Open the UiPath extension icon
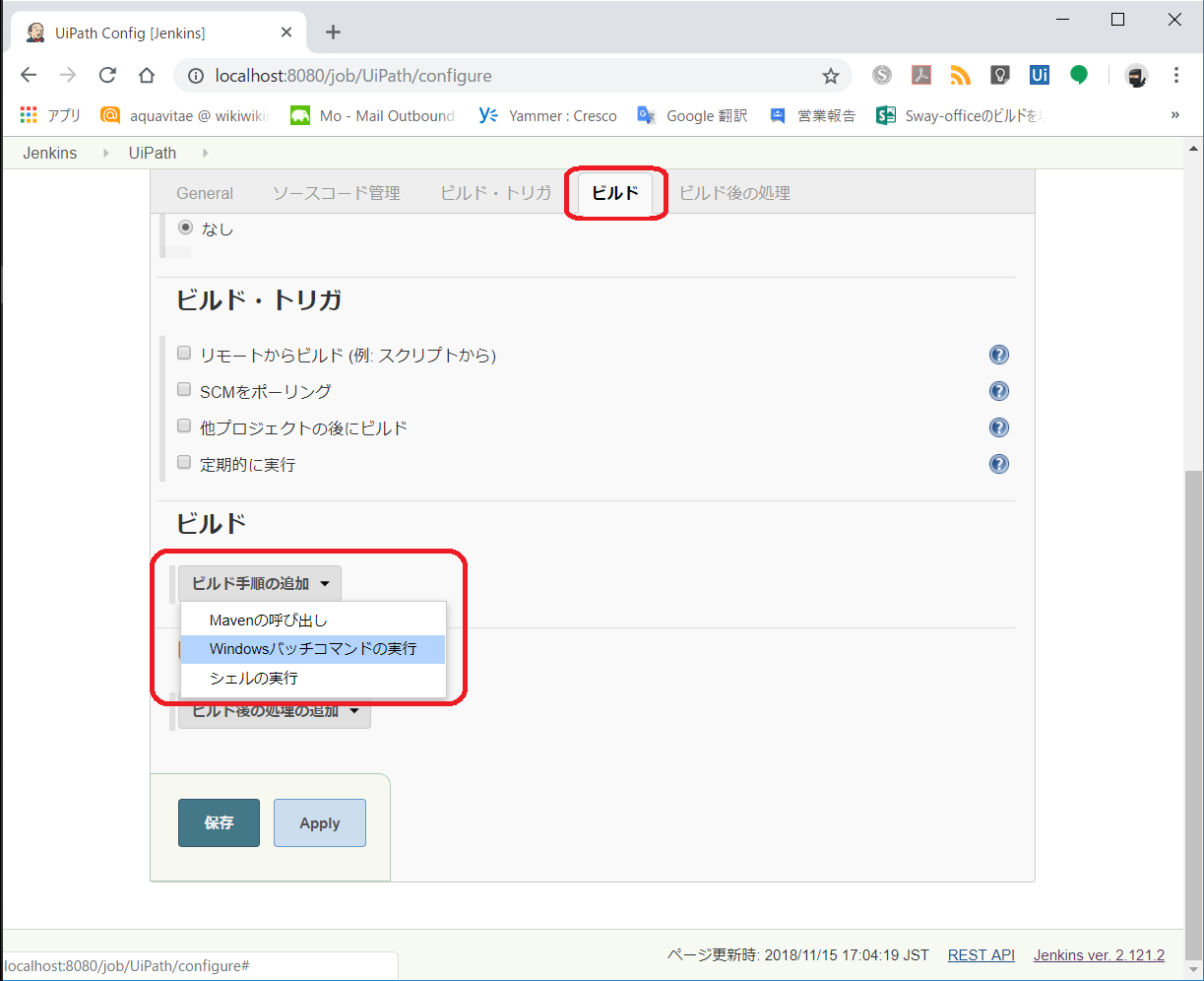This screenshot has height=981, width=1204. 1040,75
